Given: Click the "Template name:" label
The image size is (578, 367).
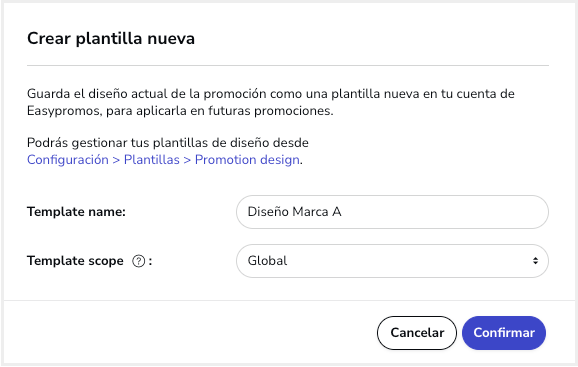Looking at the screenshot, I should tap(76, 212).
